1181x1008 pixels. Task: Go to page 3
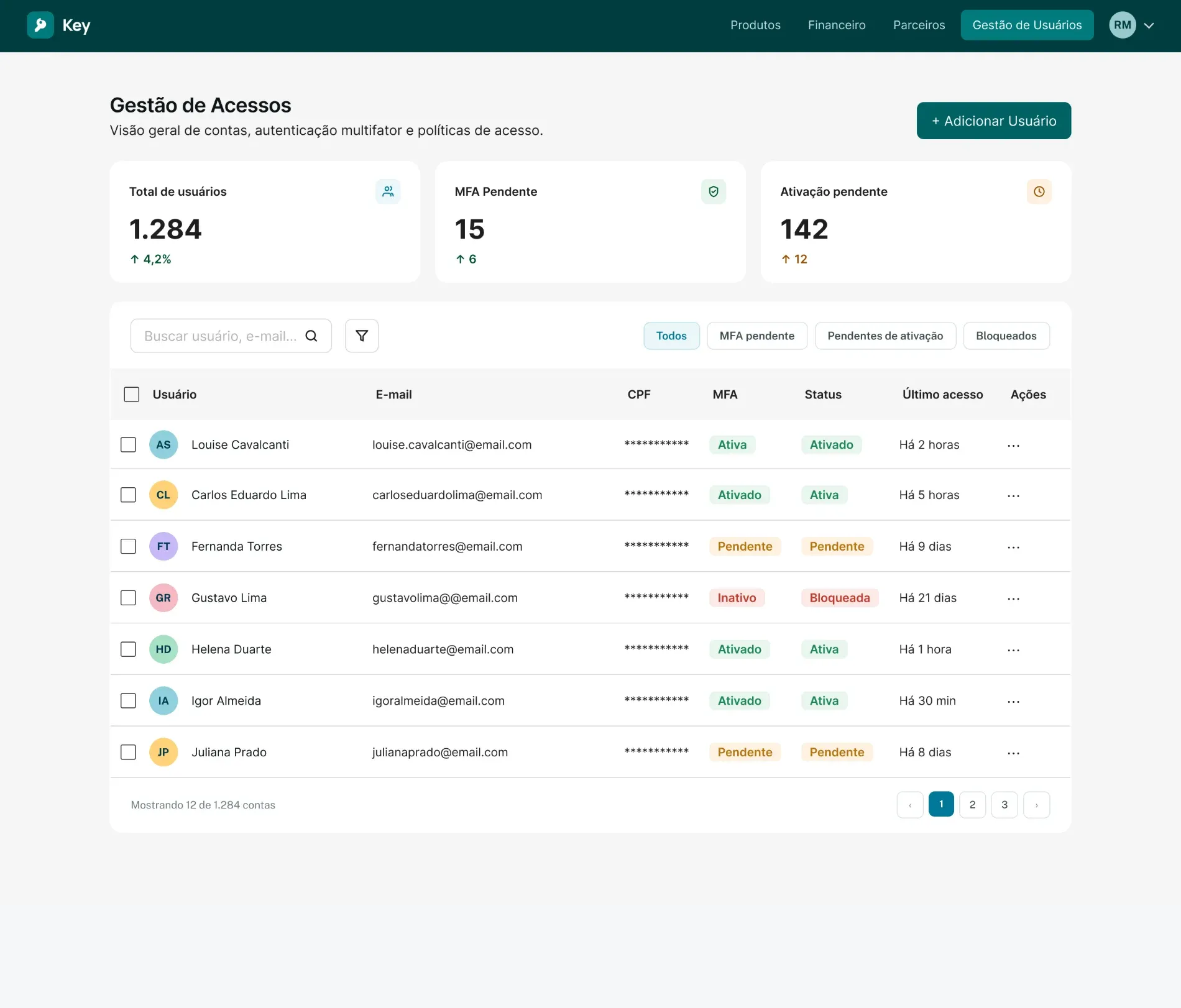tap(1004, 805)
